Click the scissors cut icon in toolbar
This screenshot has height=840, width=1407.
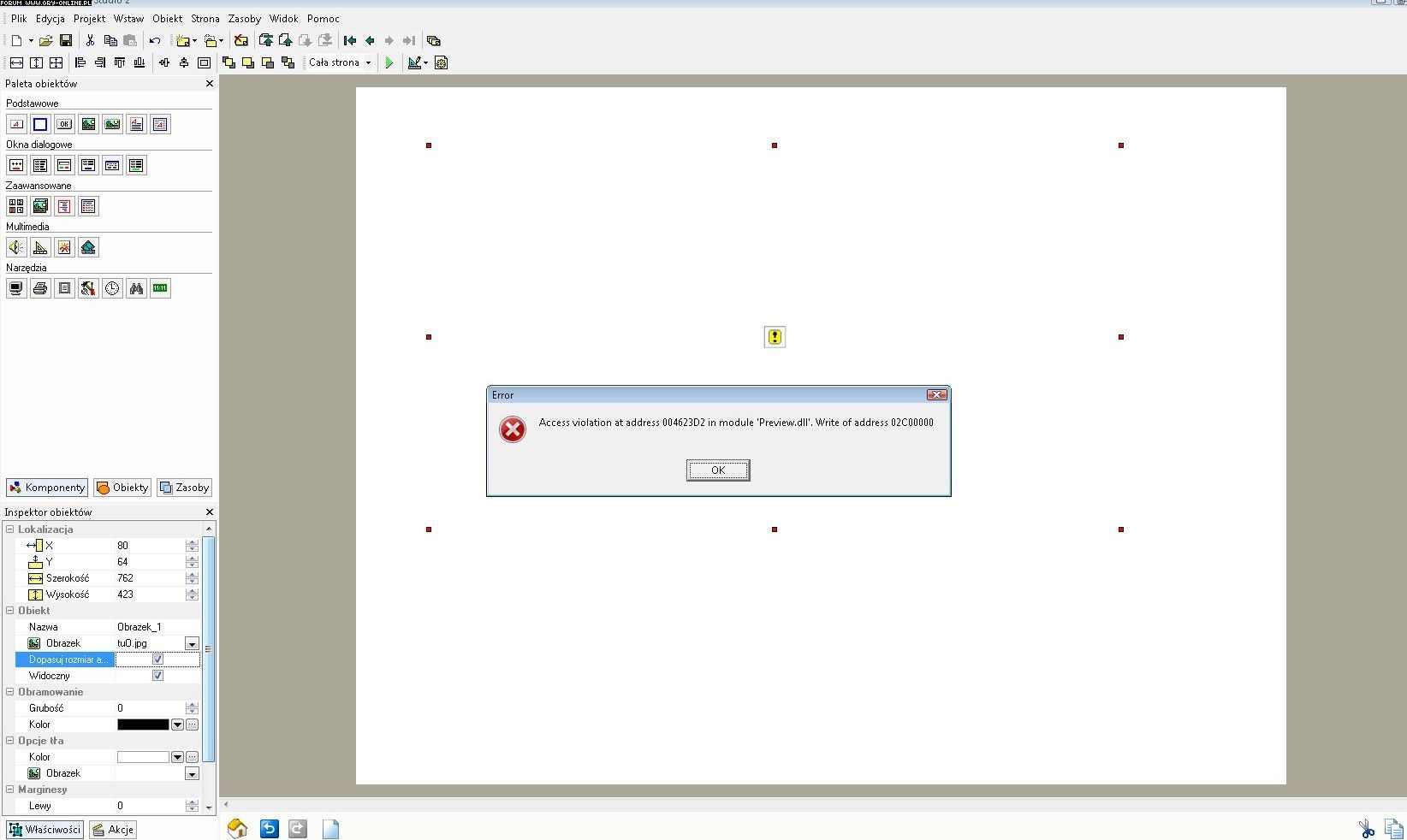coord(90,40)
